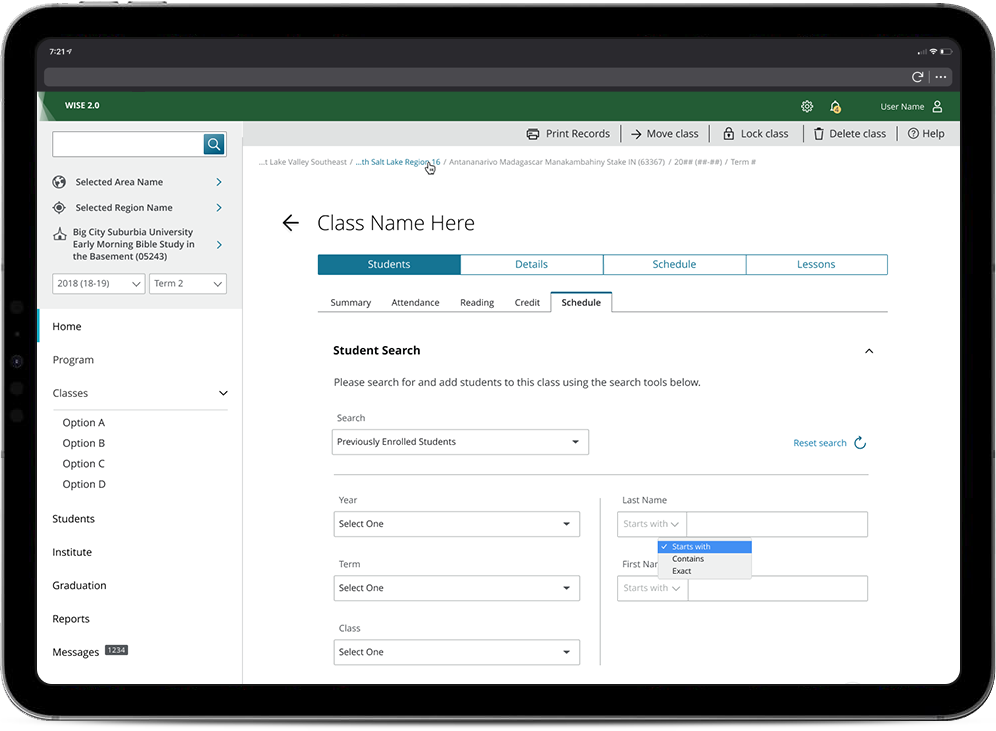
Task: Open the Class Select One dropdown
Action: [x=457, y=652]
